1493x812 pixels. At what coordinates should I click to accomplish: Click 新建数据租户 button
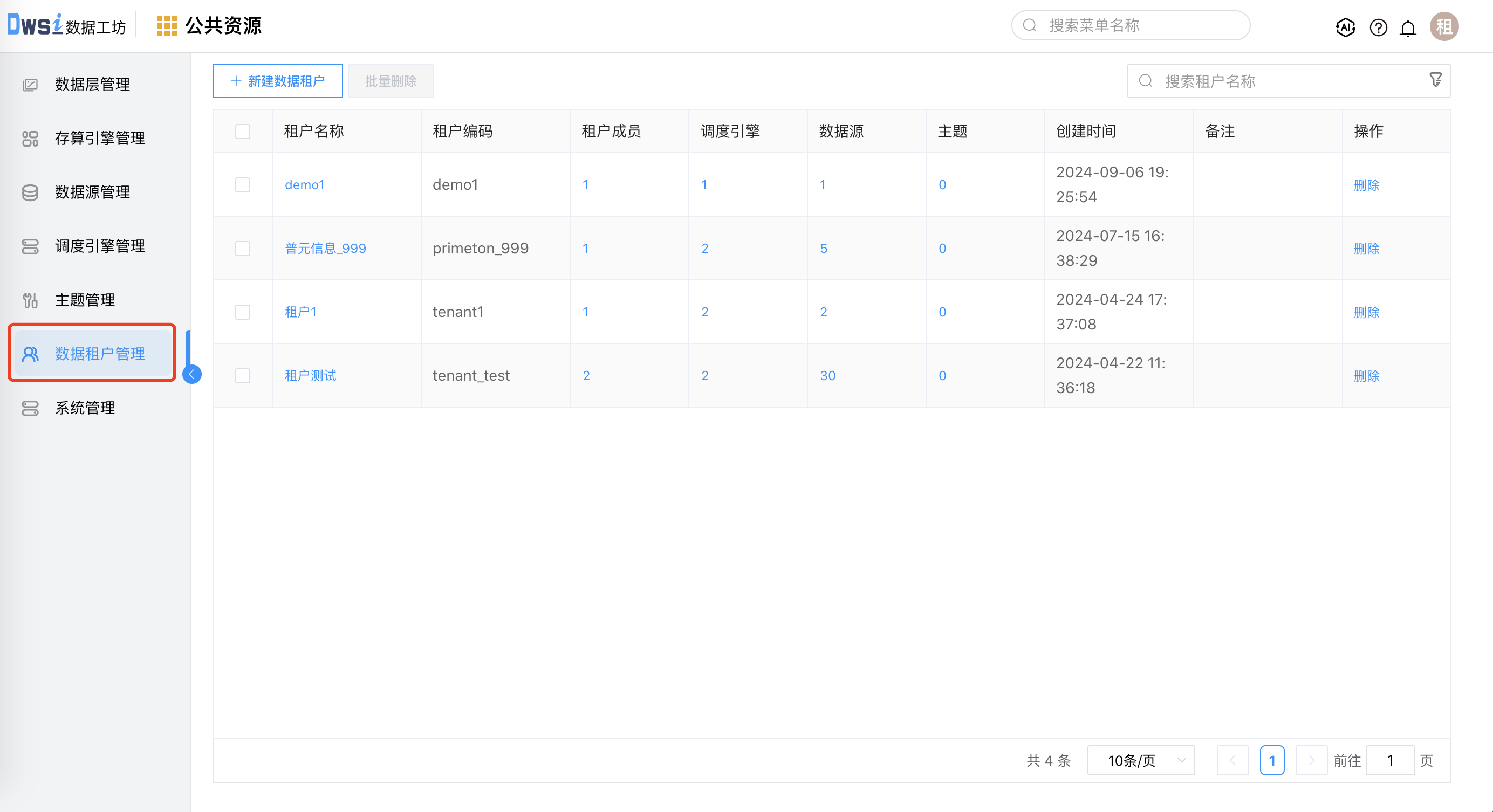pos(278,81)
